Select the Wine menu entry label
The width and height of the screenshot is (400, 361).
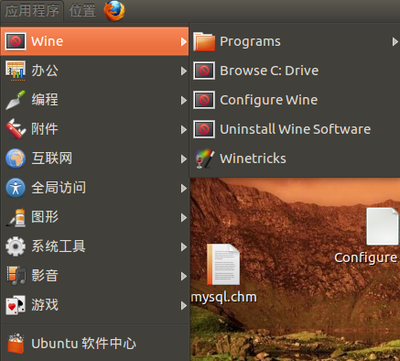point(47,41)
